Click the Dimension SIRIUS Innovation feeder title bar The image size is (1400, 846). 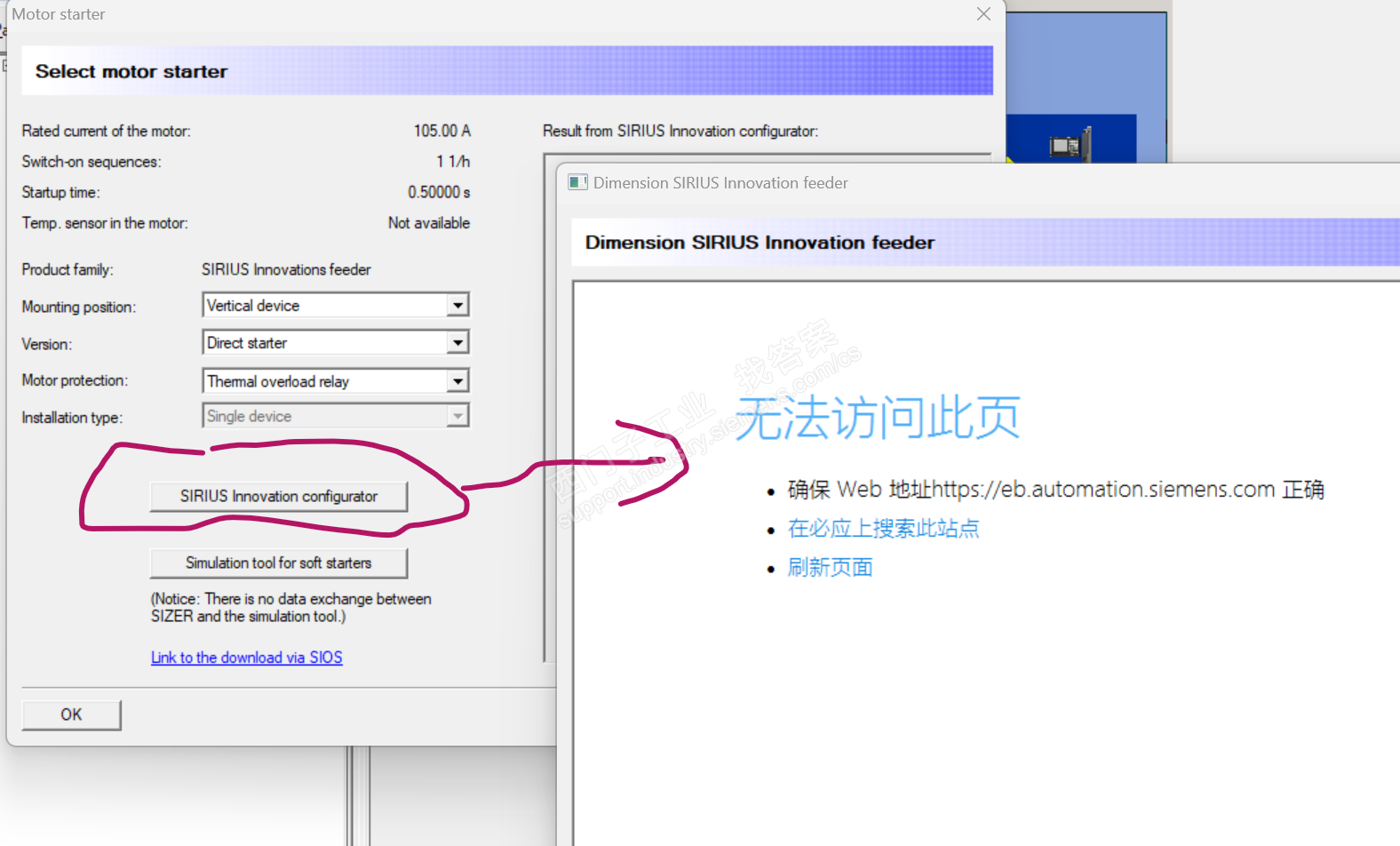pos(977,182)
